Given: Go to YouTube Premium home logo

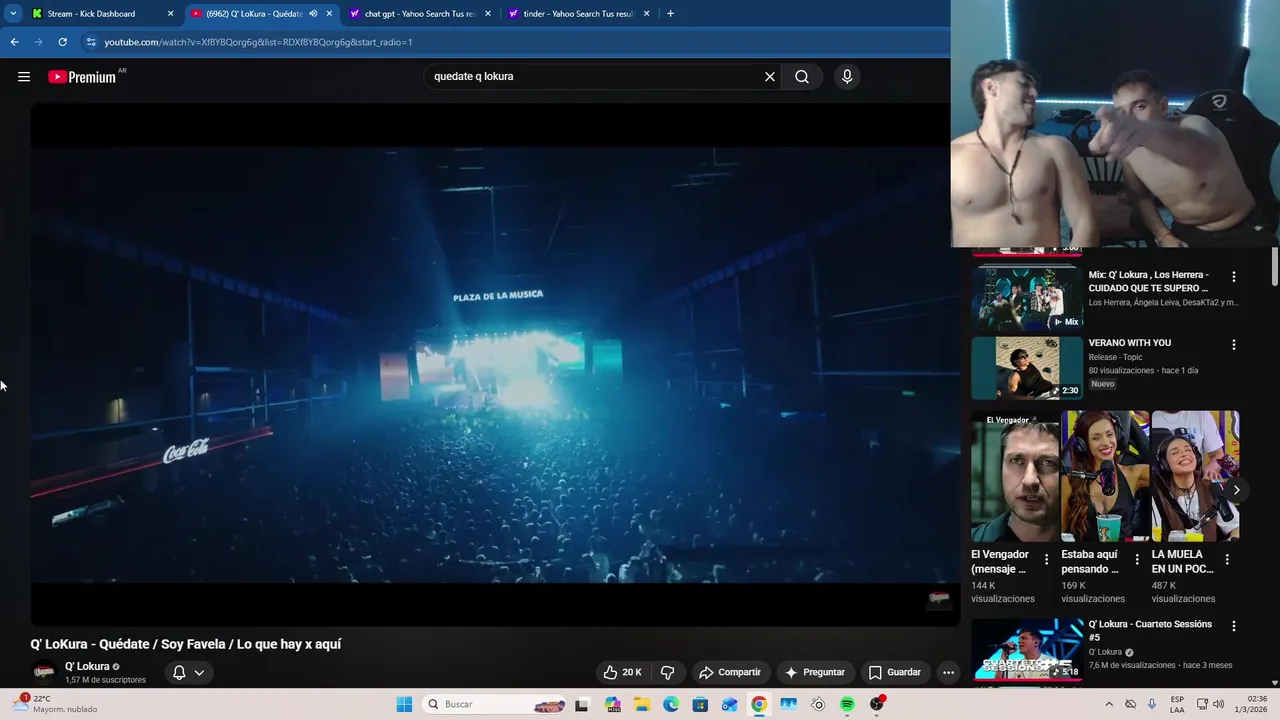Looking at the screenshot, I should click(83, 77).
